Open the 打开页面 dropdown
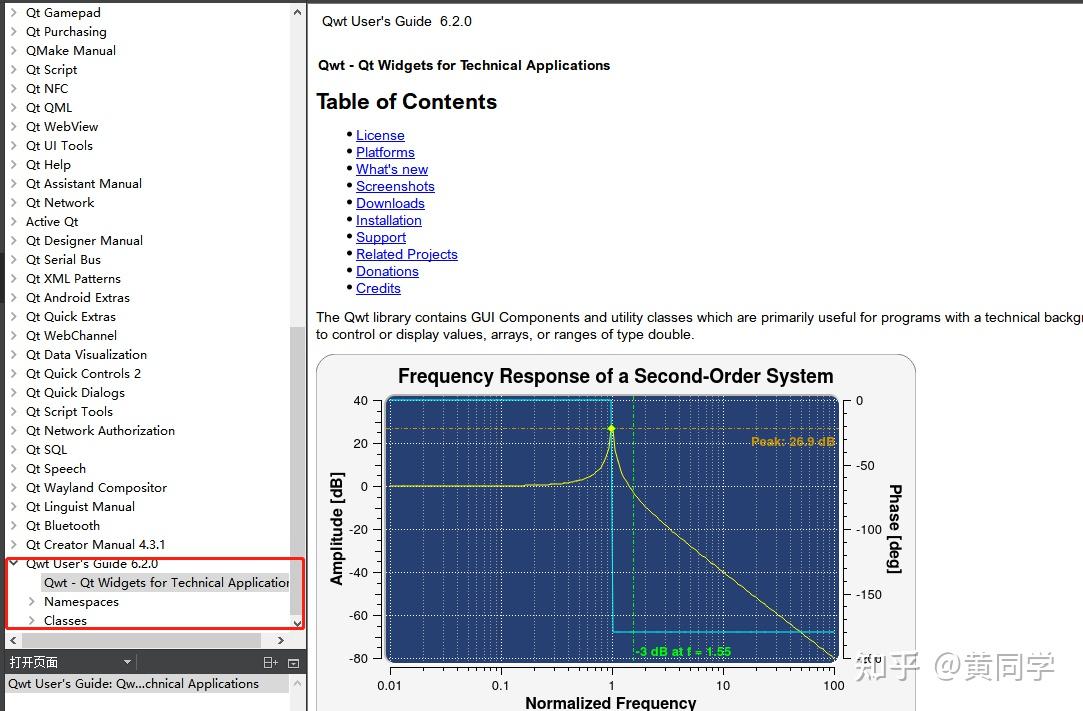 pos(127,662)
